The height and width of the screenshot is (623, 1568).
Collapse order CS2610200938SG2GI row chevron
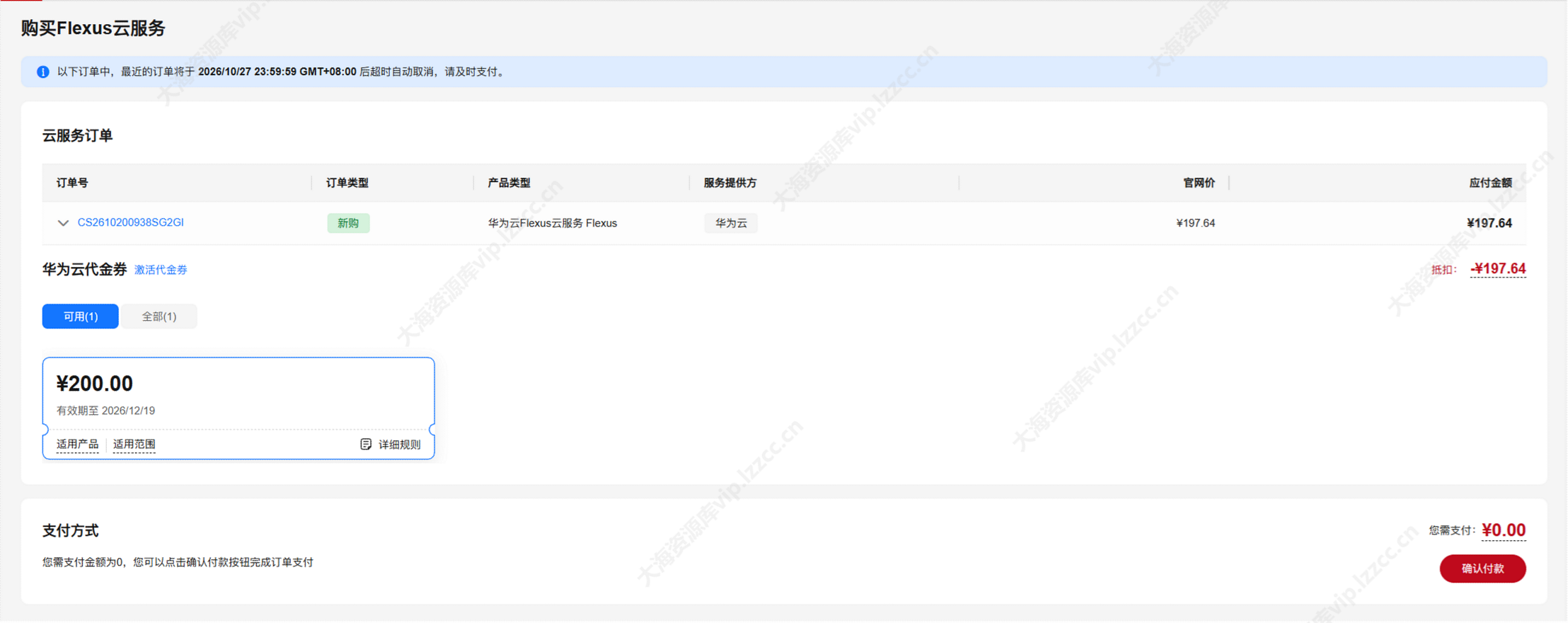click(63, 223)
